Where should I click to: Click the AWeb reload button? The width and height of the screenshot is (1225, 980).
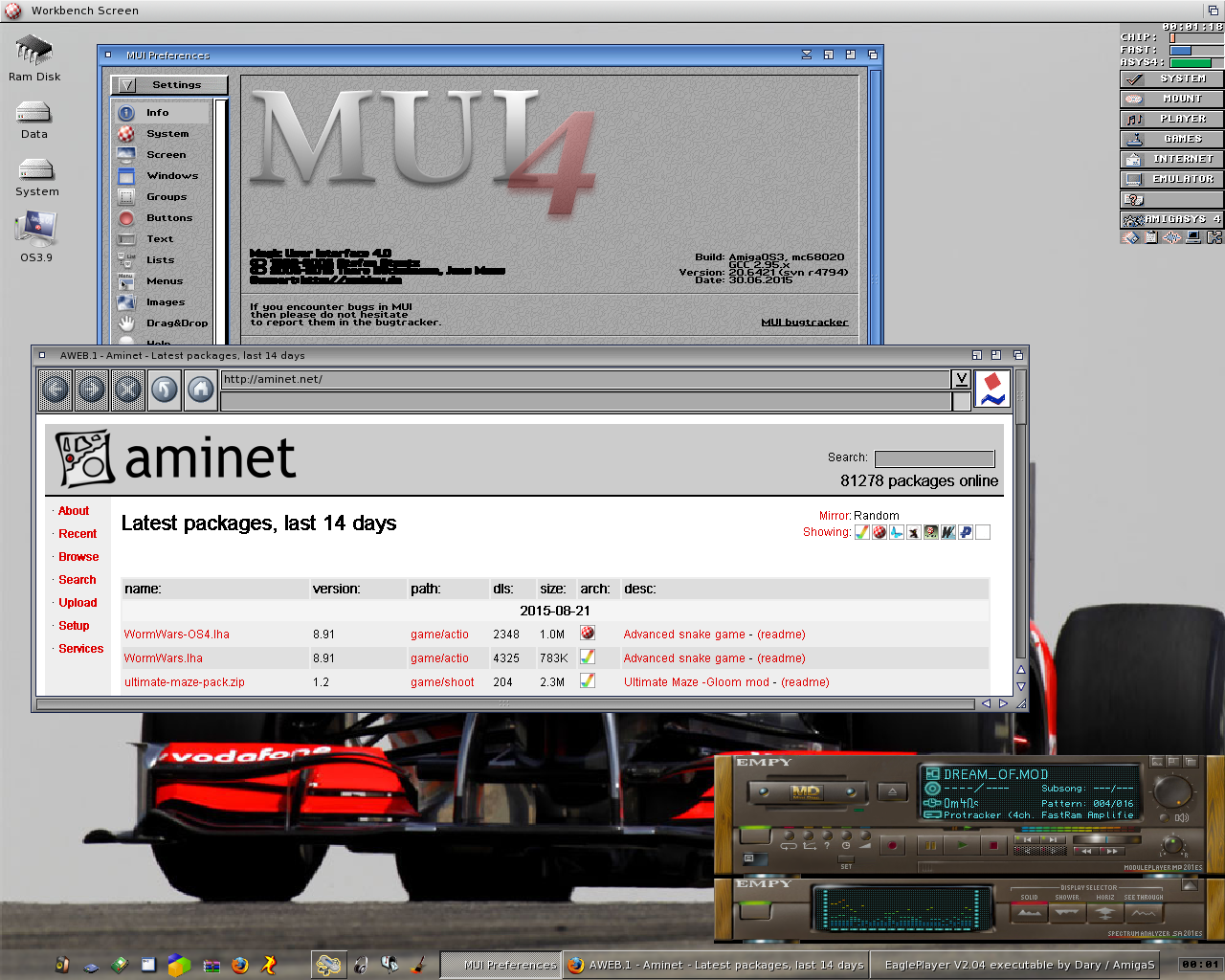click(165, 390)
